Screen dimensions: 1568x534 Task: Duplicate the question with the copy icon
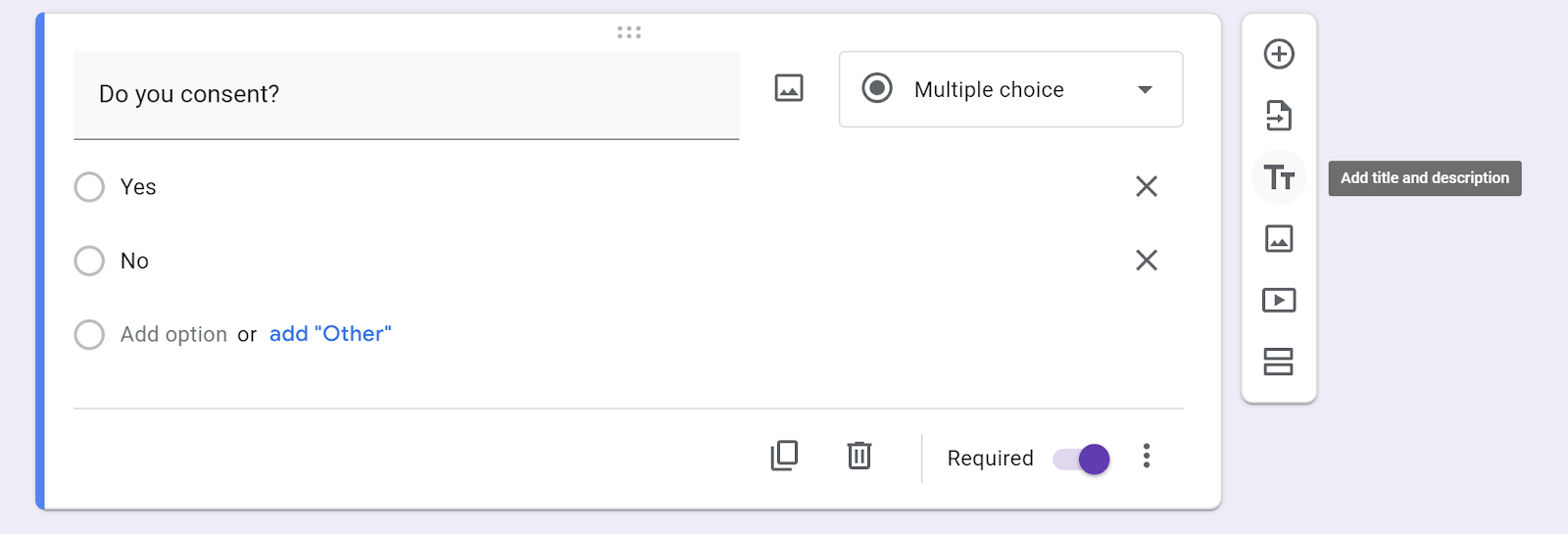pos(785,456)
